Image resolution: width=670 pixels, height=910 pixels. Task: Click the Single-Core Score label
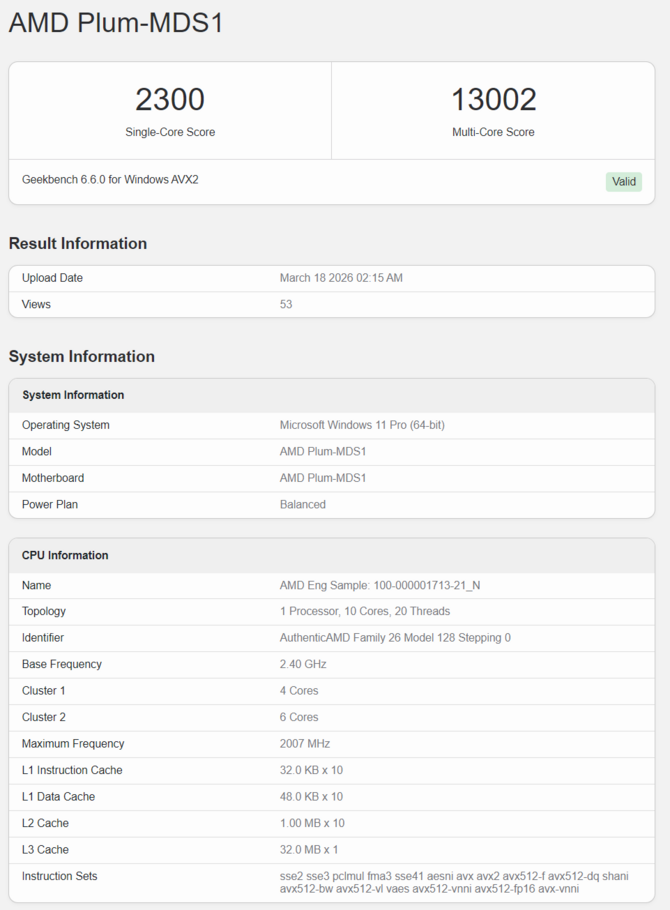[x=170, y=132]
